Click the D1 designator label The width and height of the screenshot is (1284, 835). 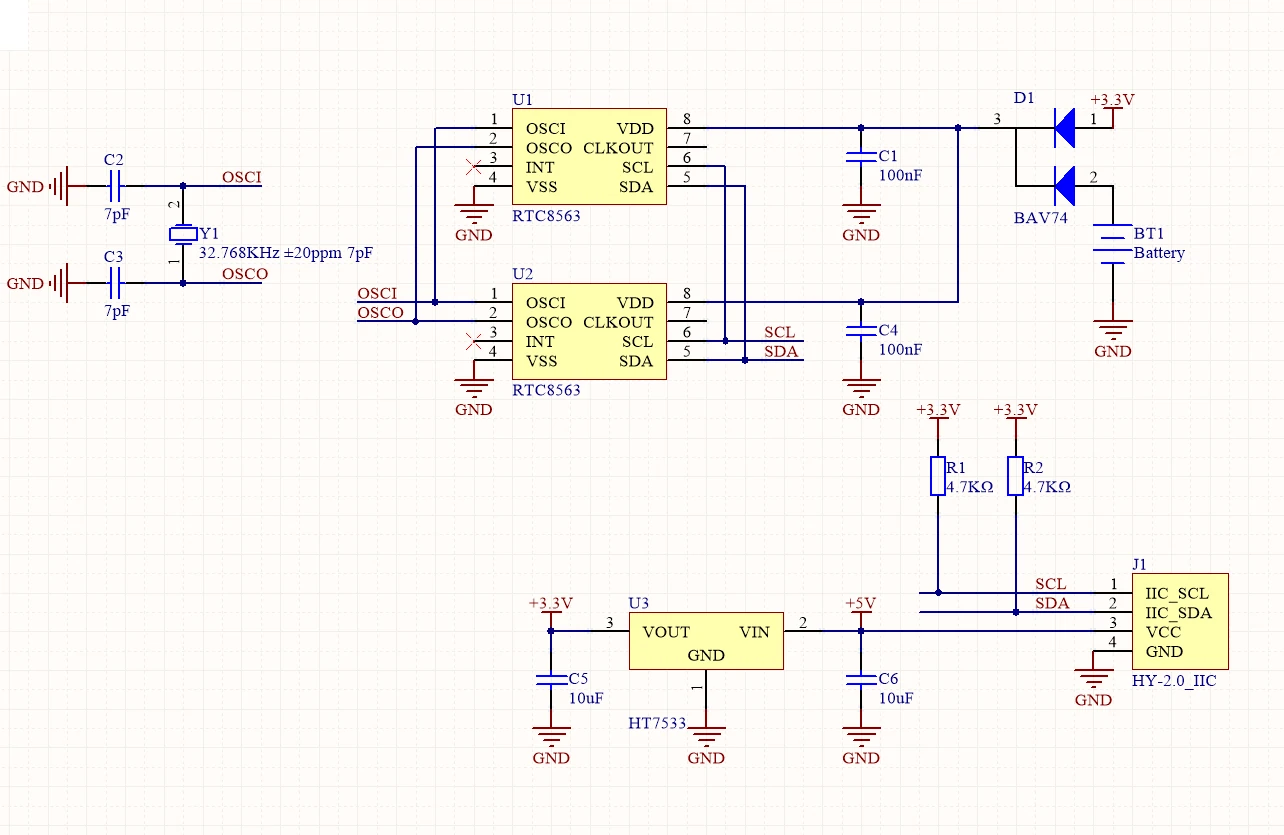click(x=1024, y=98)
